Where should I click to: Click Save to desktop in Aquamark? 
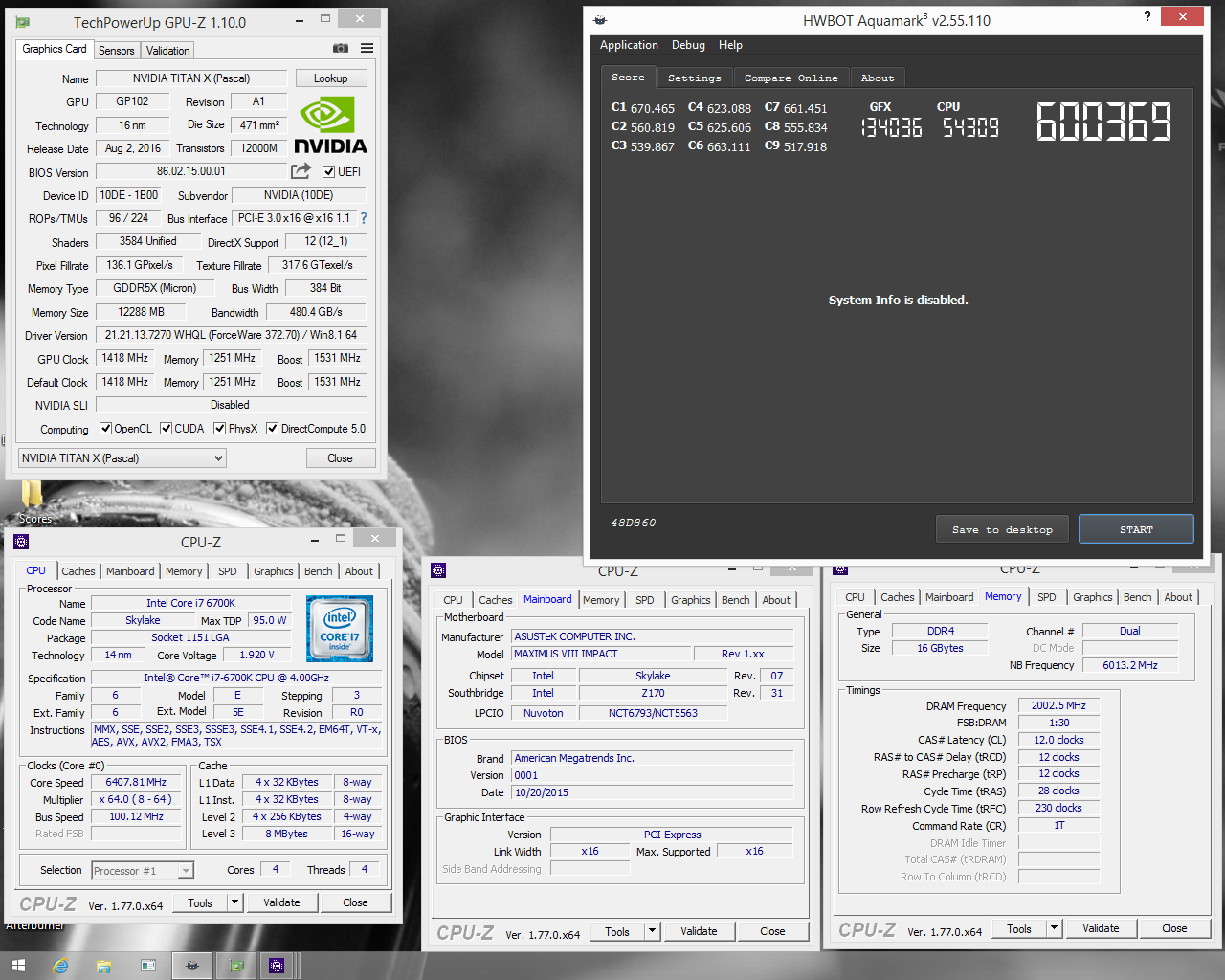tap(1002, 529)
